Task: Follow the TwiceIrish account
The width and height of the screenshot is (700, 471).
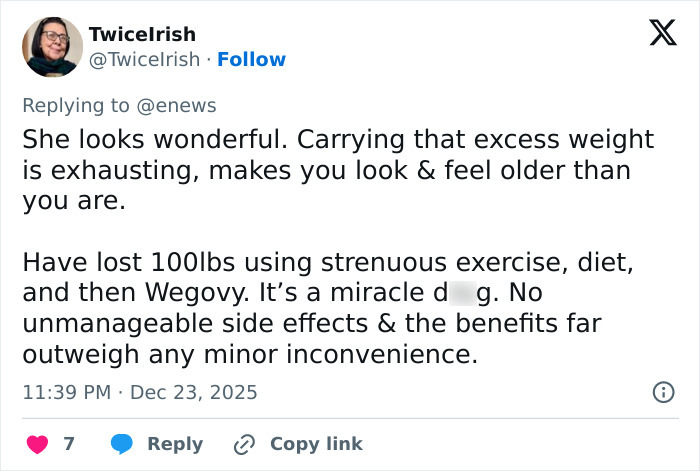Action: click(251, 60)
